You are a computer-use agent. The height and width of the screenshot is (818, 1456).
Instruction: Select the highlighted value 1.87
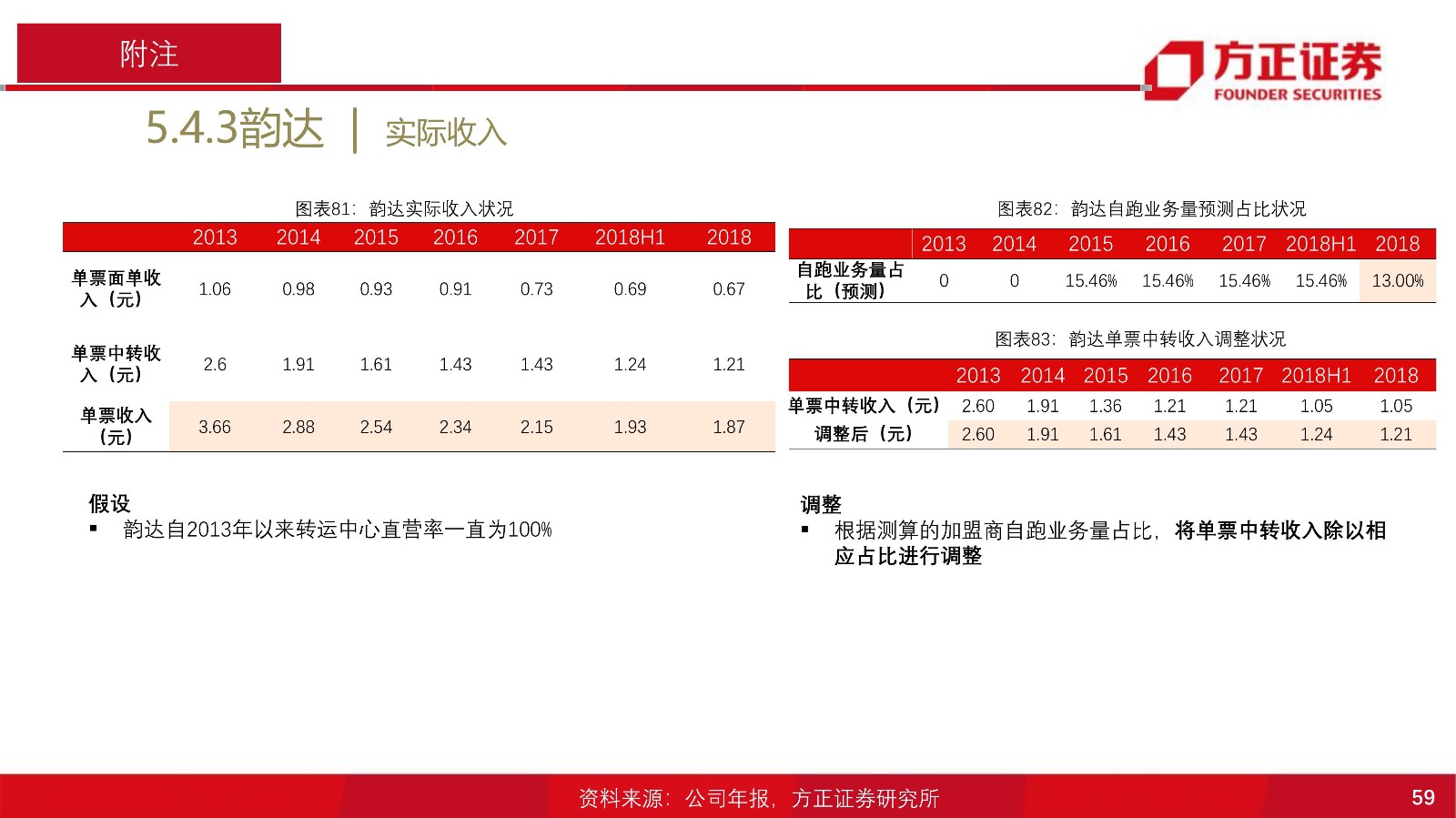point(729,427)
